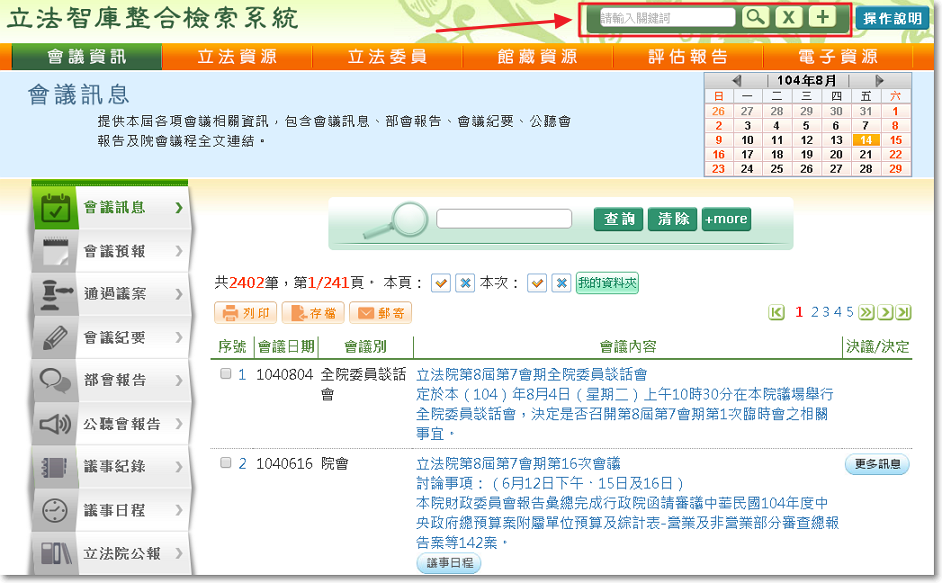Open 會議預報 sidebar section
The image size is (942, 583).
click(114, 251)
